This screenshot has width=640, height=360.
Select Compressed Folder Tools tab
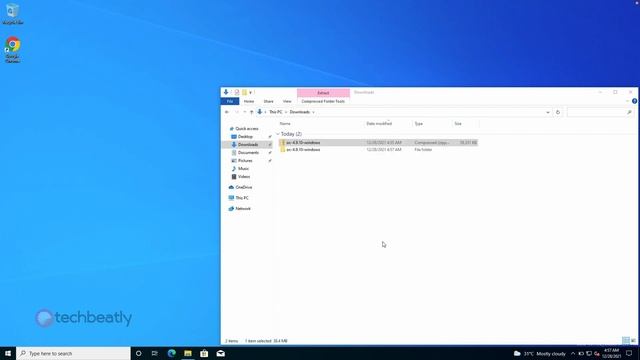[x=323, y=101]
